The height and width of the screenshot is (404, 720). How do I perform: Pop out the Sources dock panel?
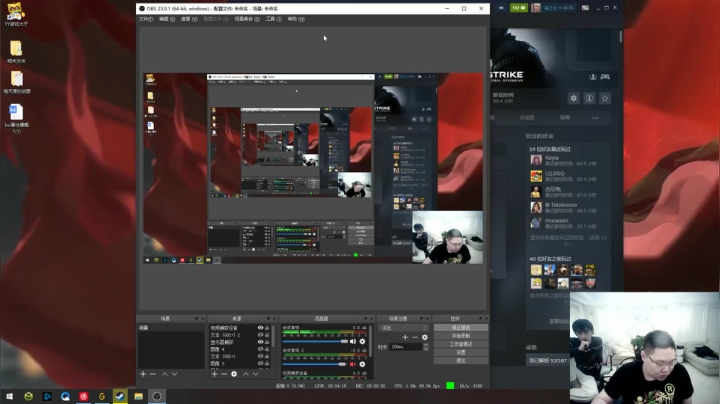pyautogui.click(x=269, y=319)
